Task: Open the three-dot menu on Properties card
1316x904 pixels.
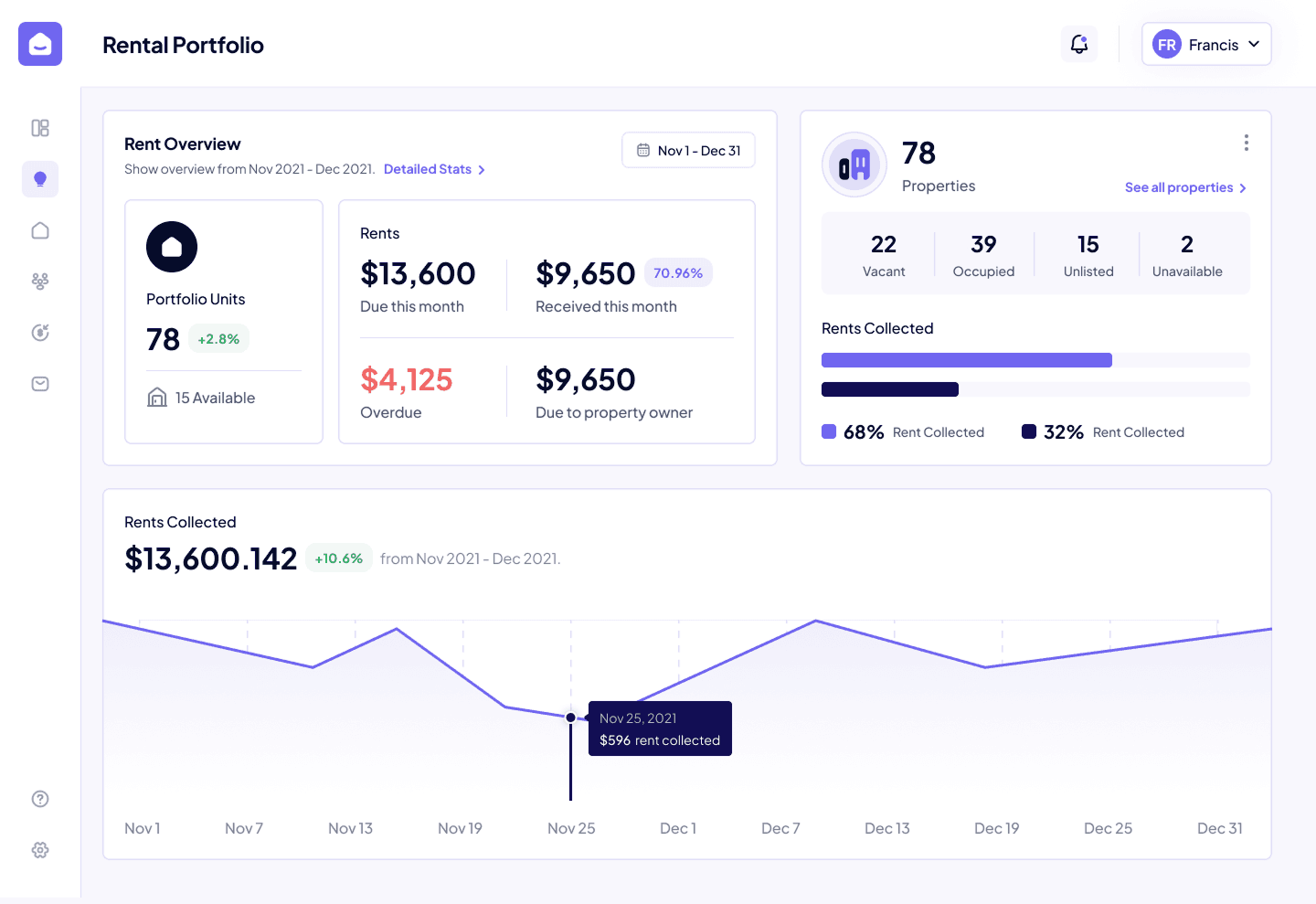Action: [x=1246, y=143]
